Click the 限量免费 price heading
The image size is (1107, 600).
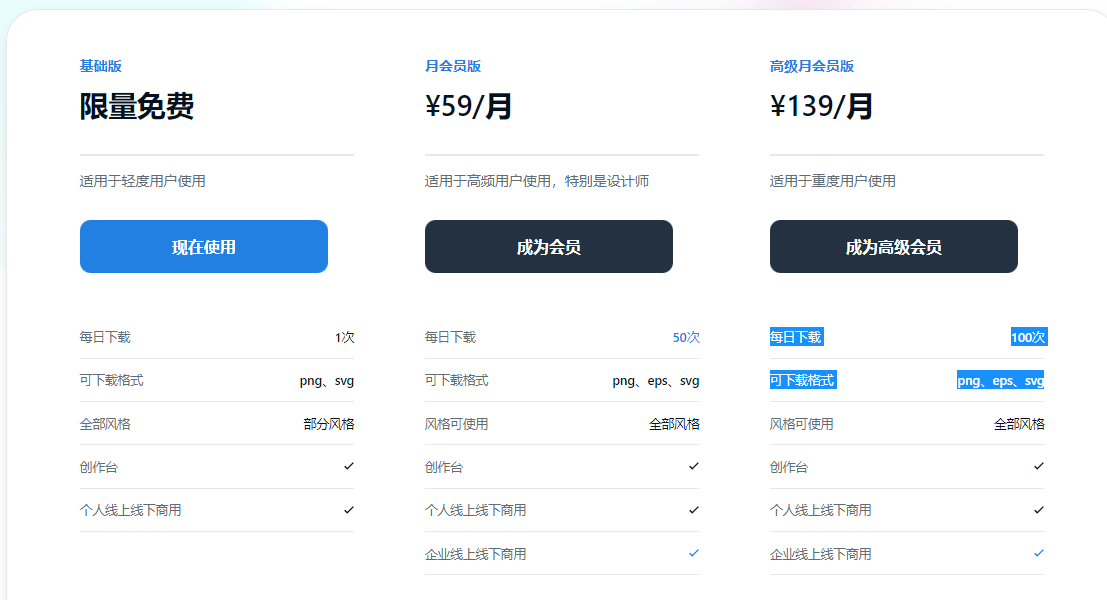[137, 106]
